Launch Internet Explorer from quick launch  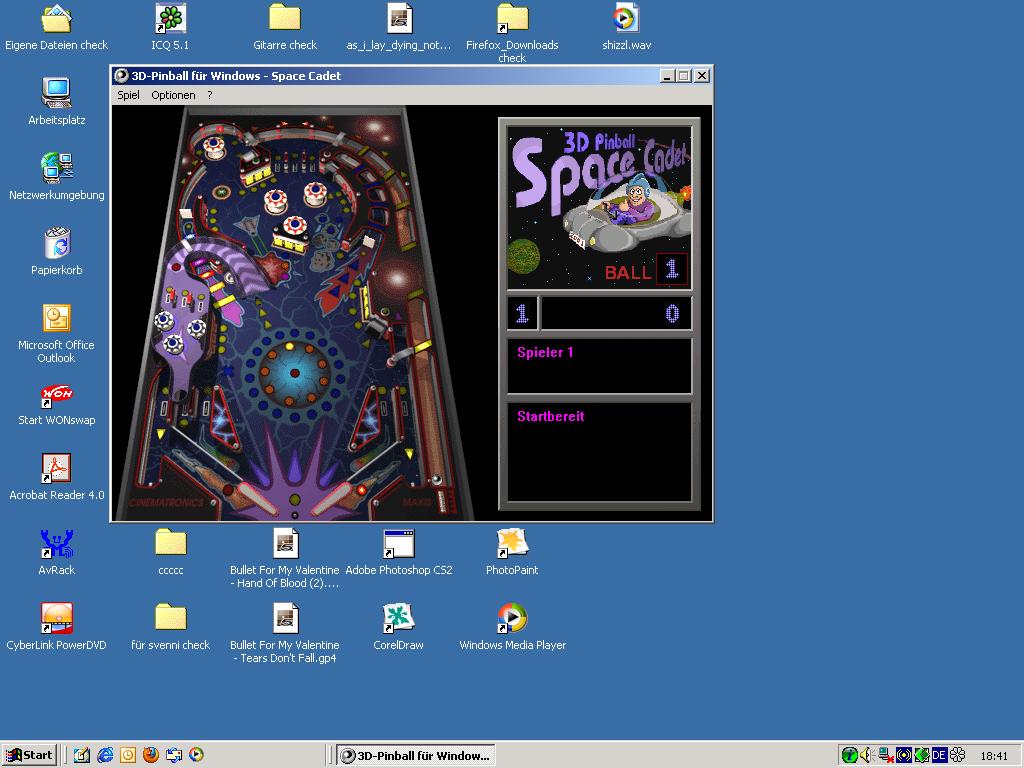104,756
